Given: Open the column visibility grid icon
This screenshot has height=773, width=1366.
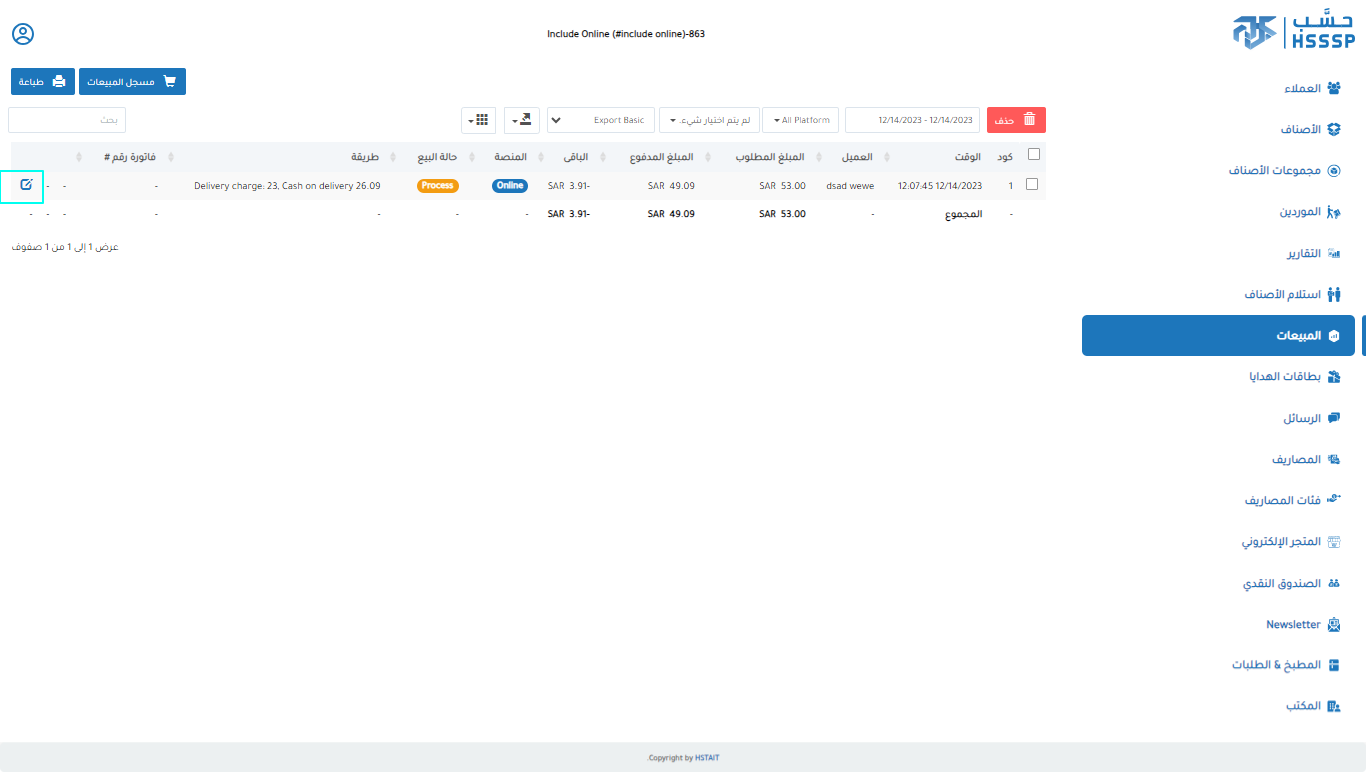Looking at the screenshot, I should point(479,120).
